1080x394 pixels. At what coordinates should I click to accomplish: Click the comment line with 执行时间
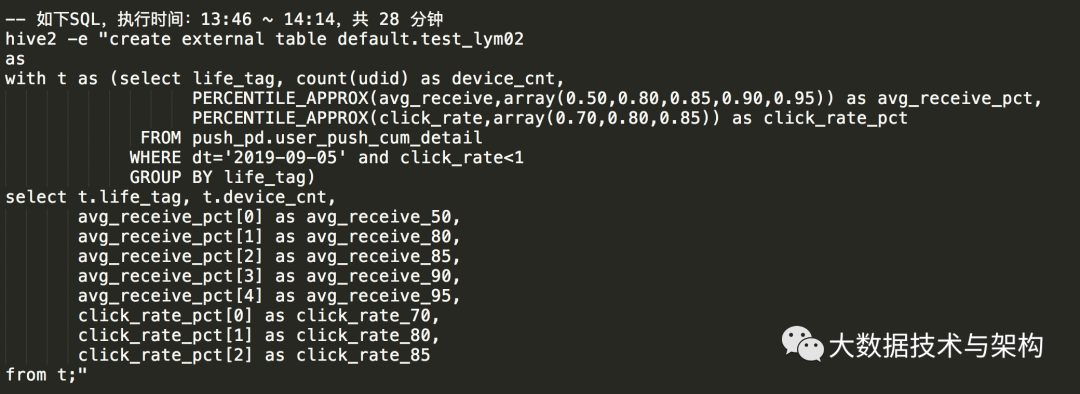(224, 19)
